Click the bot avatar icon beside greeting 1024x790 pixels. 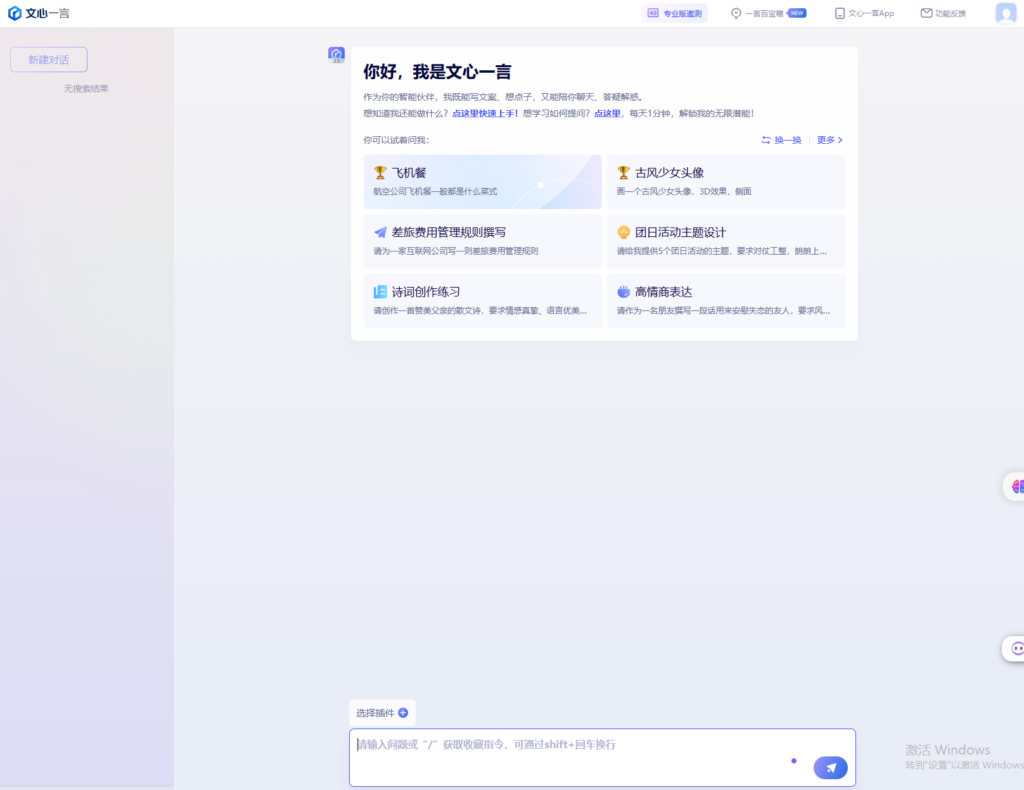click(336, 55)
